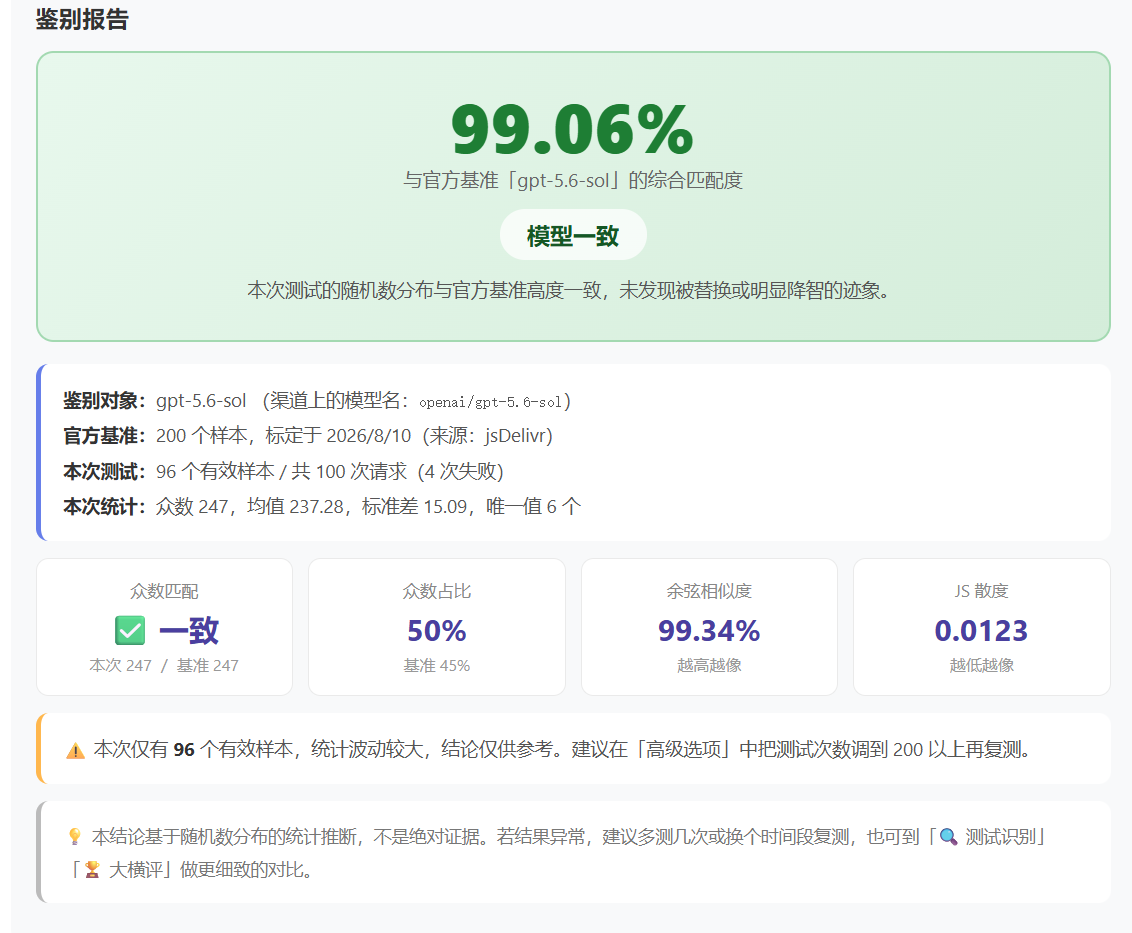This screenshot has height=933, width=1132.
Task: Click the 与官方基准「gpt-5.6-sol」的综合匹配度 subtitle
Action: coord(573,181)
